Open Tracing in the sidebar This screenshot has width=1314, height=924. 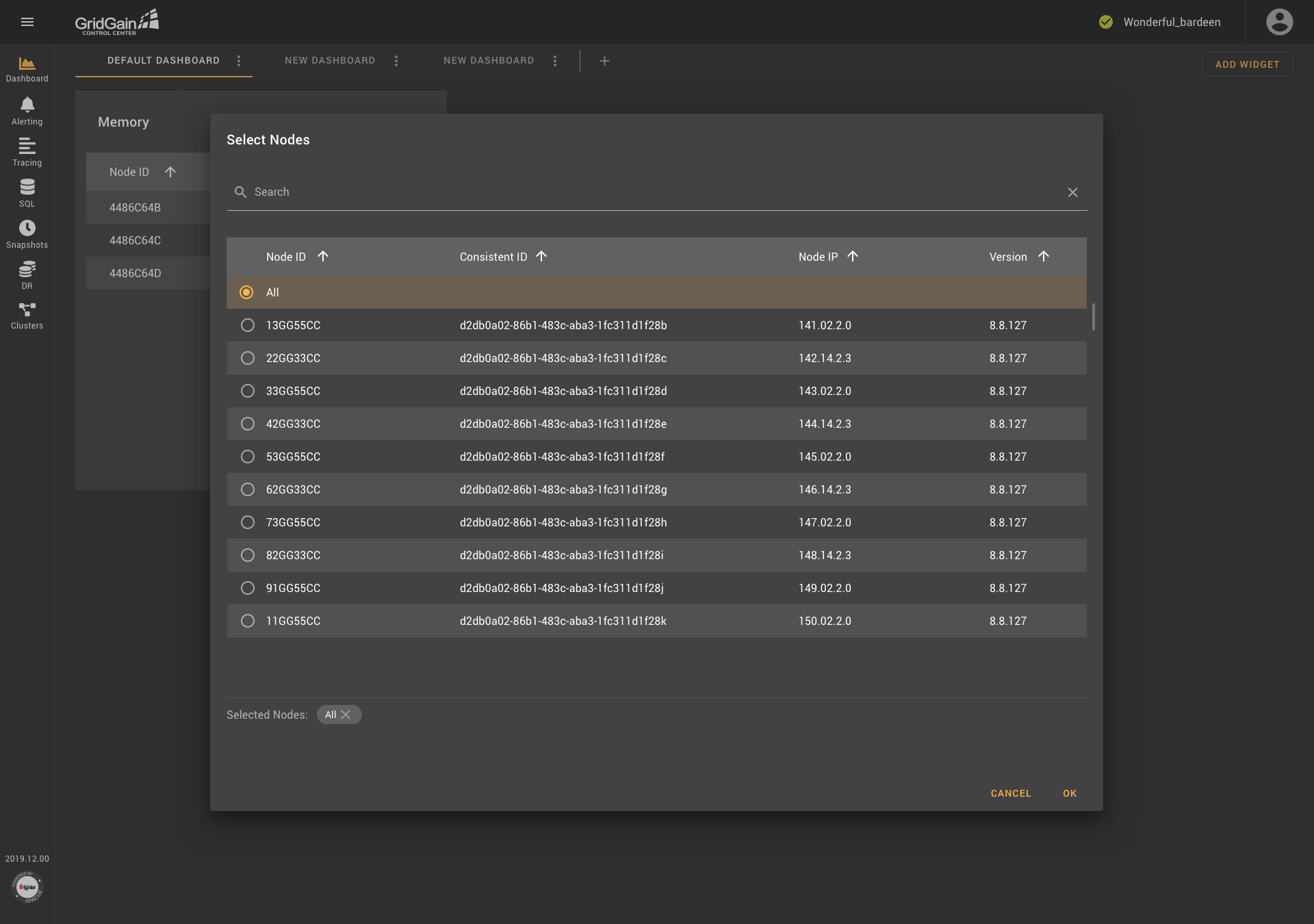[x=27, y=153]
